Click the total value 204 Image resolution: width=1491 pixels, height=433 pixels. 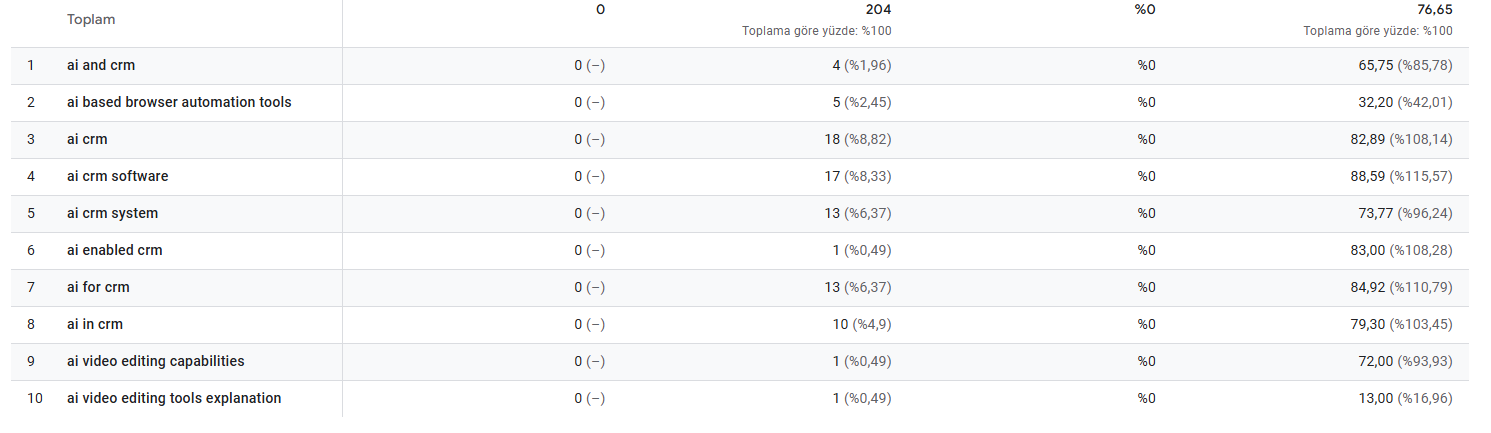(x=879, y=9)
